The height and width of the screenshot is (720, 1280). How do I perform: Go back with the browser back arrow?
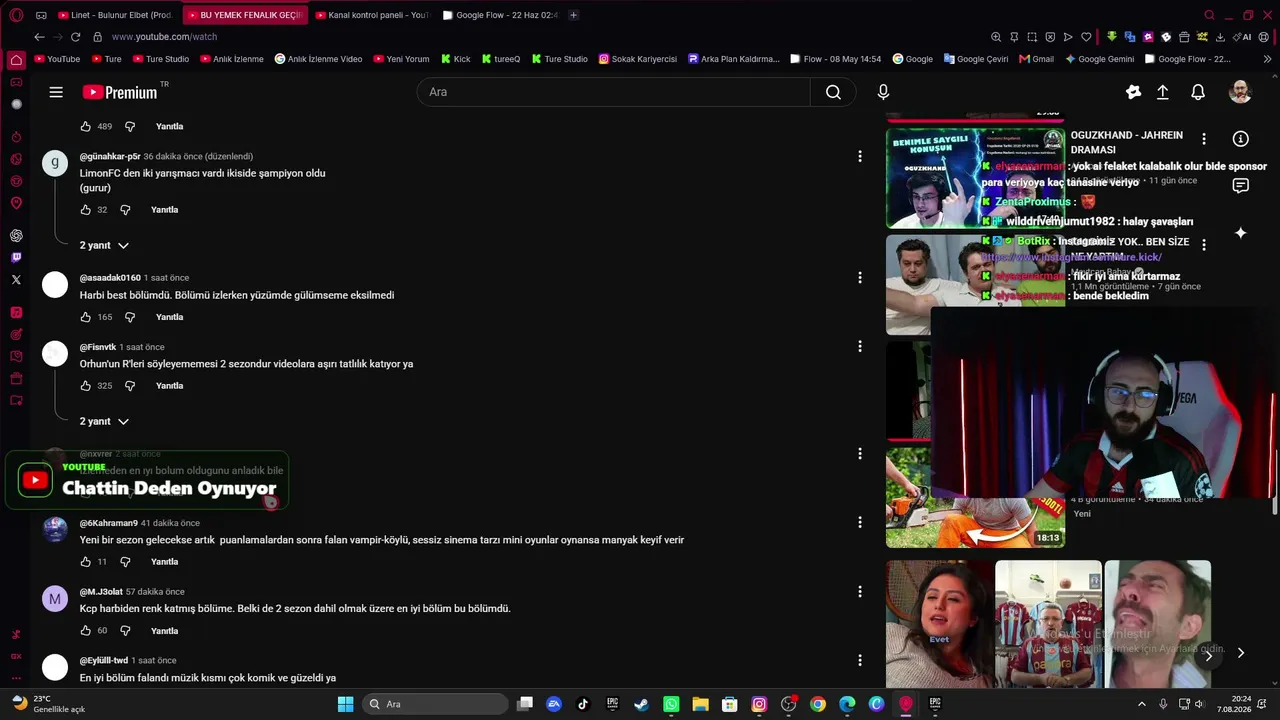coord(39,37)
